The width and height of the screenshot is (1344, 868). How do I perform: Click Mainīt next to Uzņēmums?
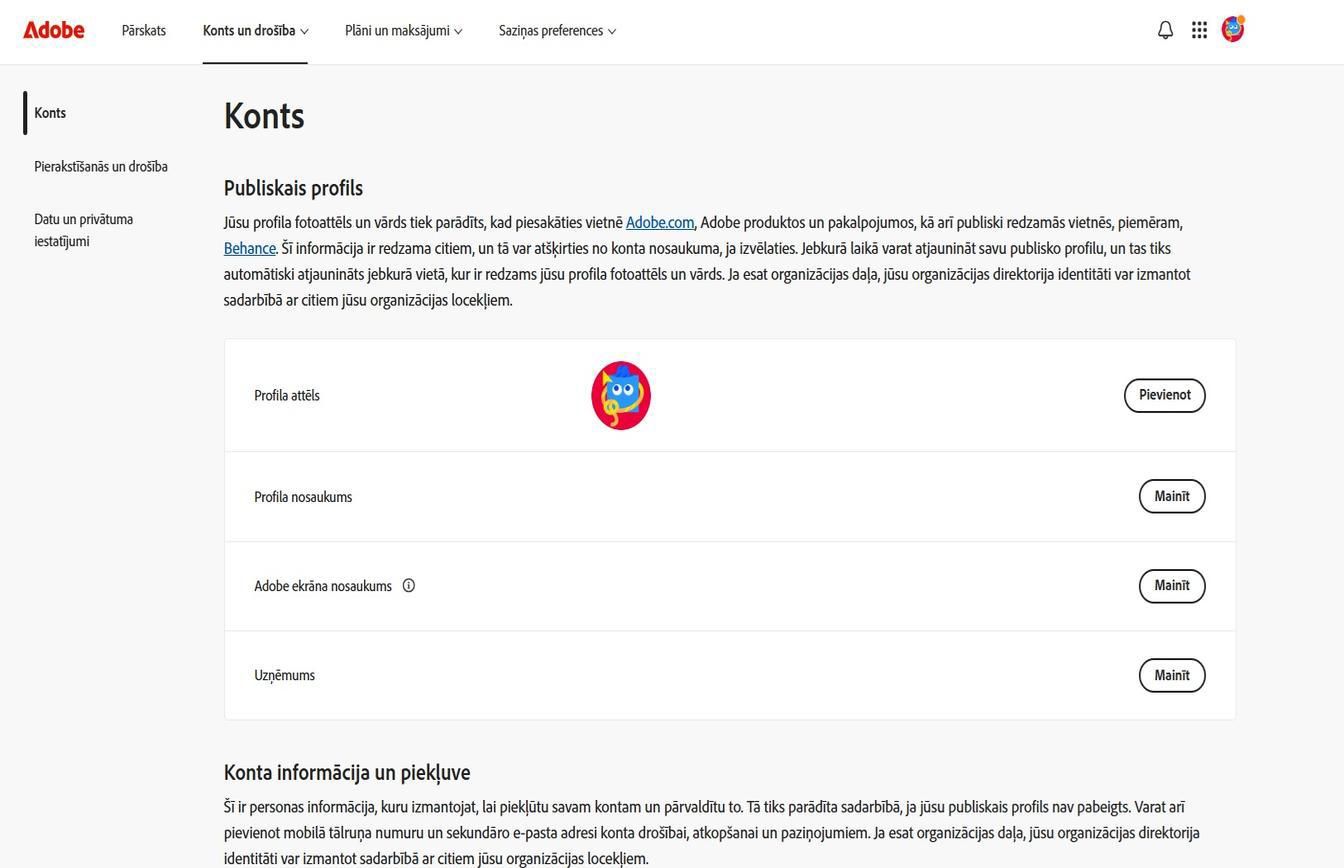pyautogui.click(x=1171, y=675)
